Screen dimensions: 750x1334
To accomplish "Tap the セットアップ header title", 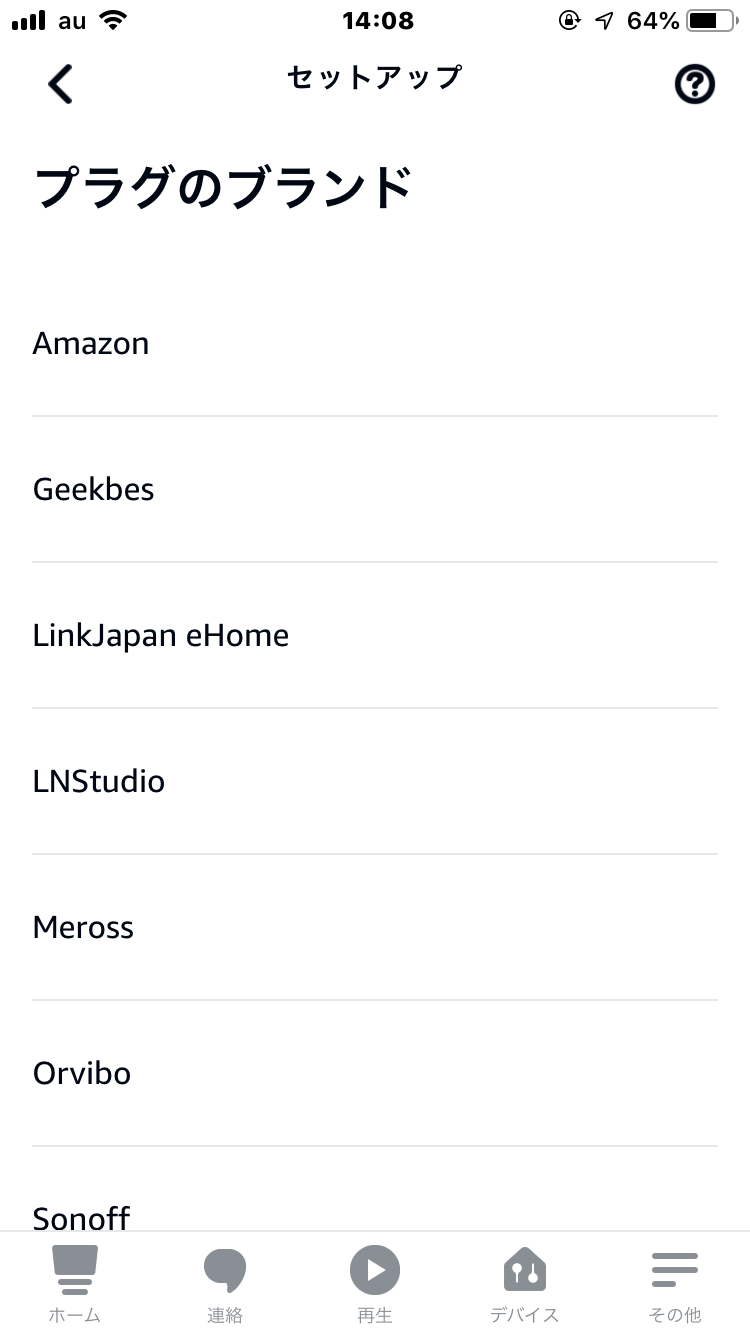I will (x=375, y=77).
